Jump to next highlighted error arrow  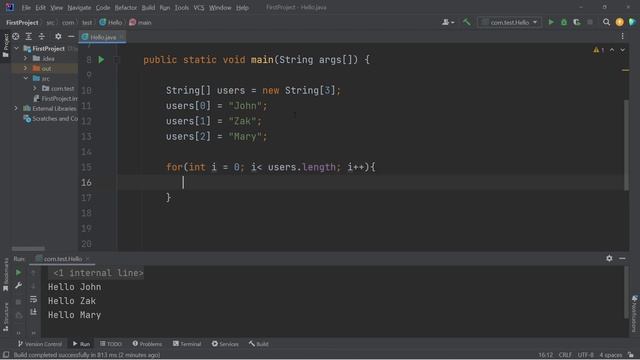click(x=622, y=50)
